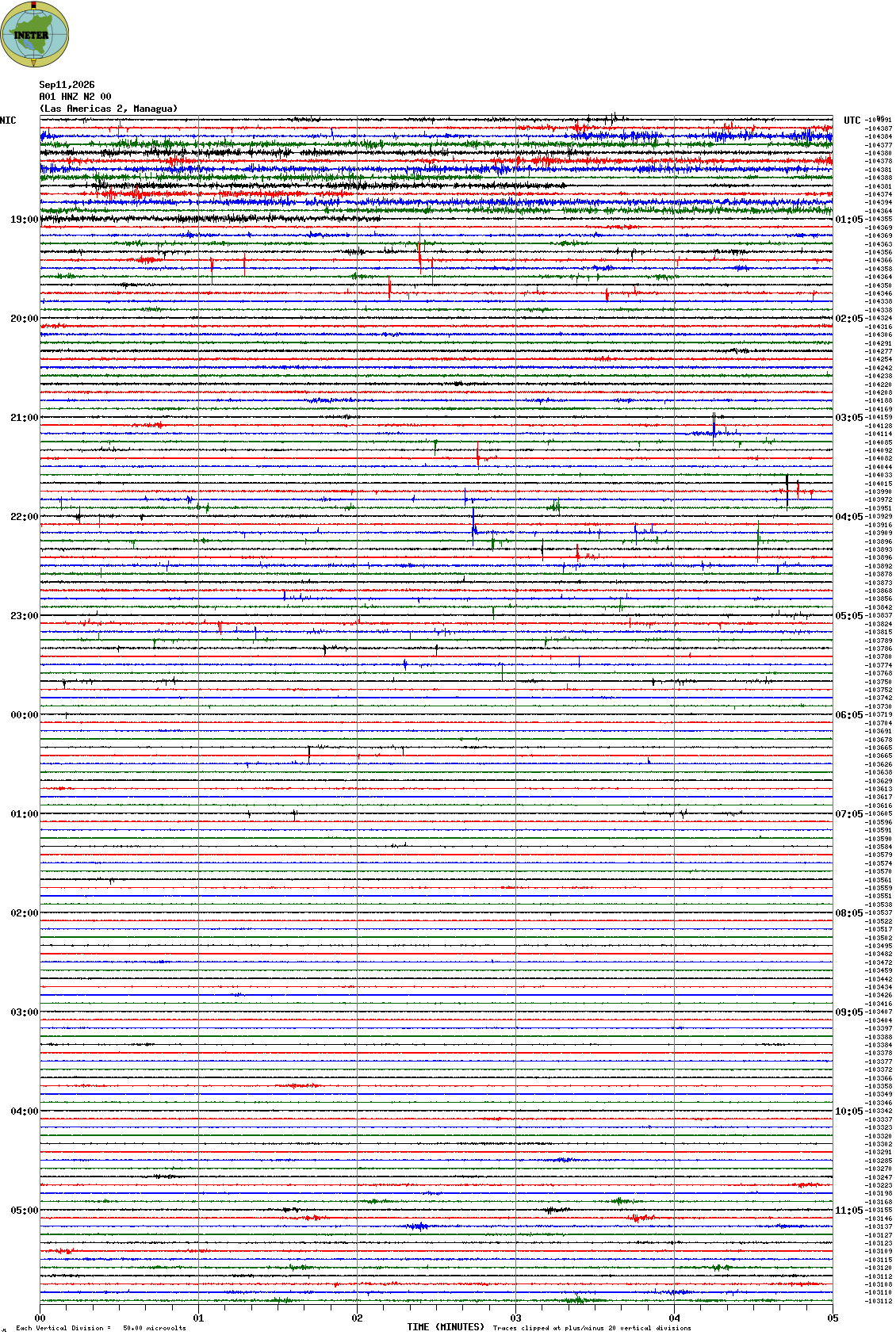Click the TIME (MINUTES) axis label
The image size is (896, 1339).
point(446,1327)
